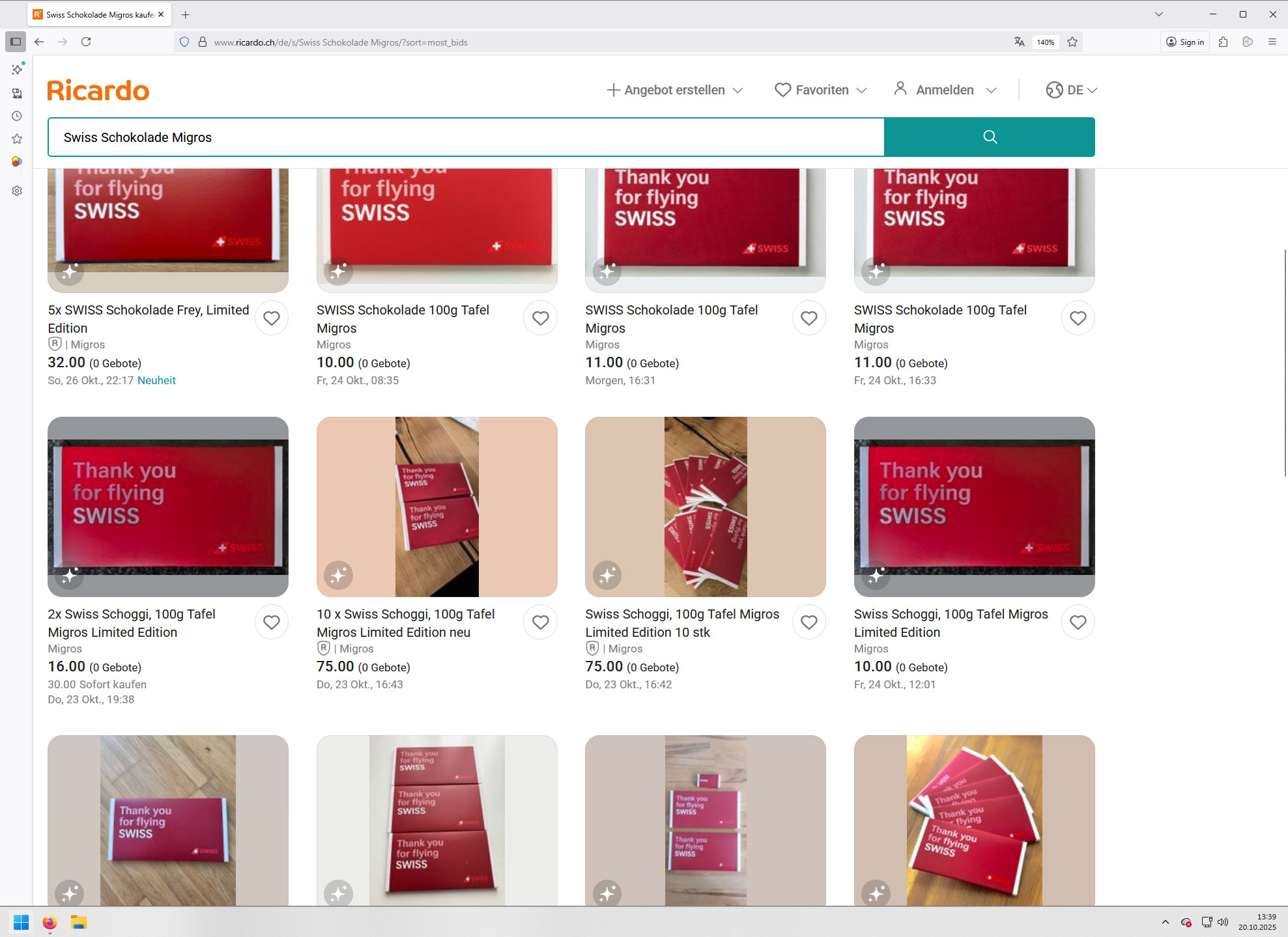This screenshot has width=1288, height=937.
Task: Open the Firefox extensions puzzle icon
Action: pyautogui.click(x=1223, y=42)
